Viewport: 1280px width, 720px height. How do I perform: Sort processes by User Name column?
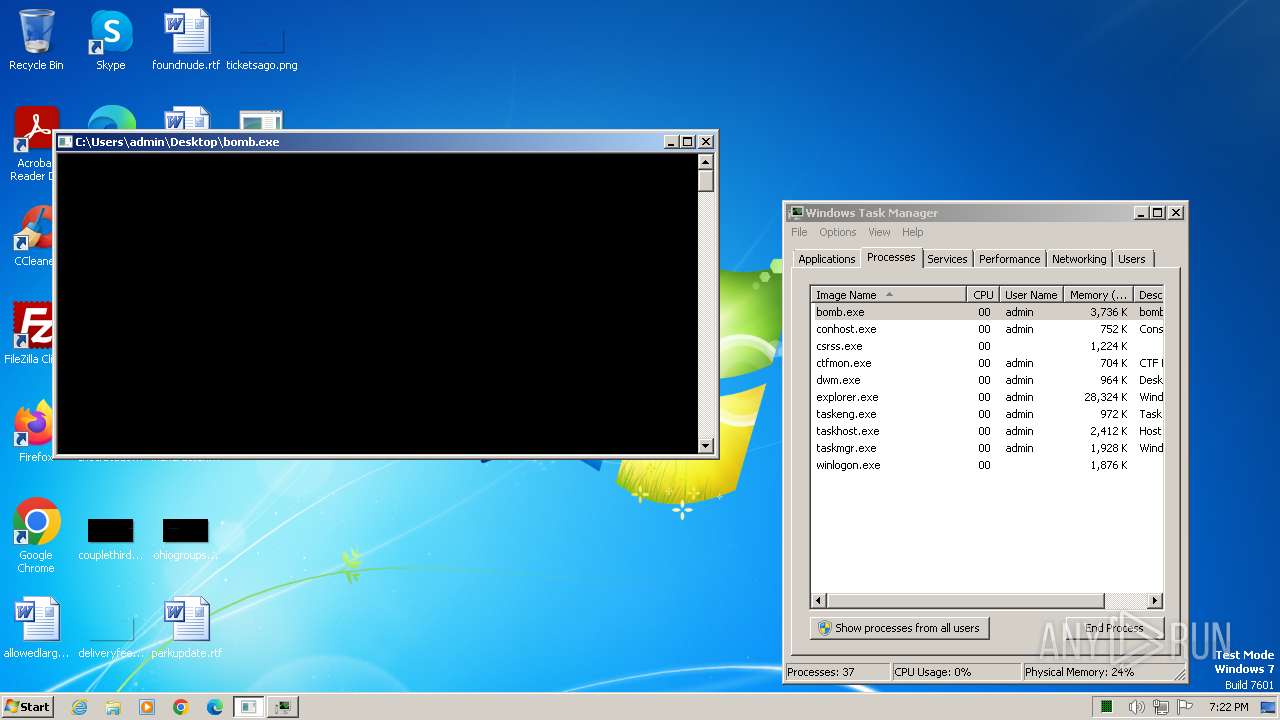(1031, 295)
